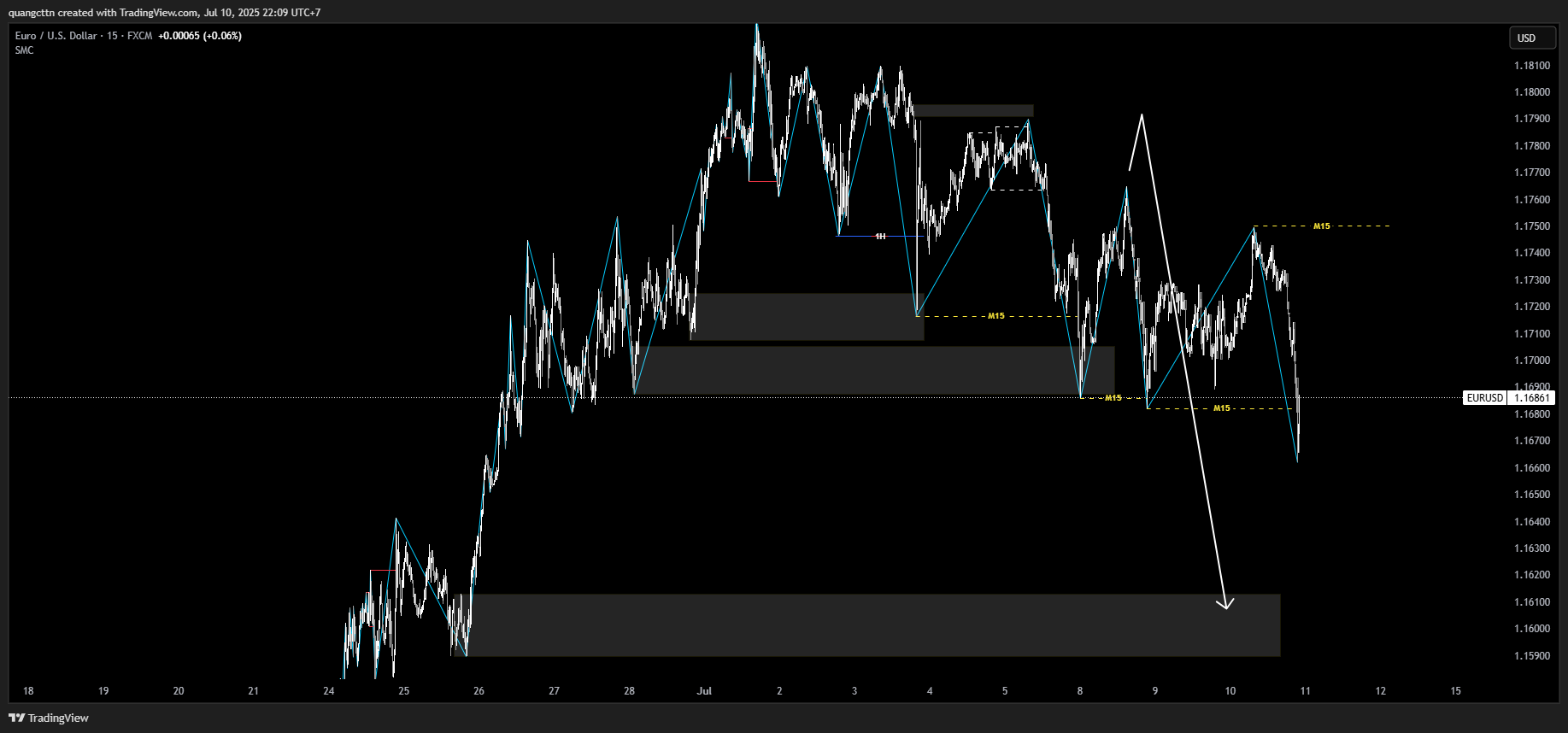Select the 1H label on the blue line
This screenshot has width=1568, height=733.
coord(880,237)
